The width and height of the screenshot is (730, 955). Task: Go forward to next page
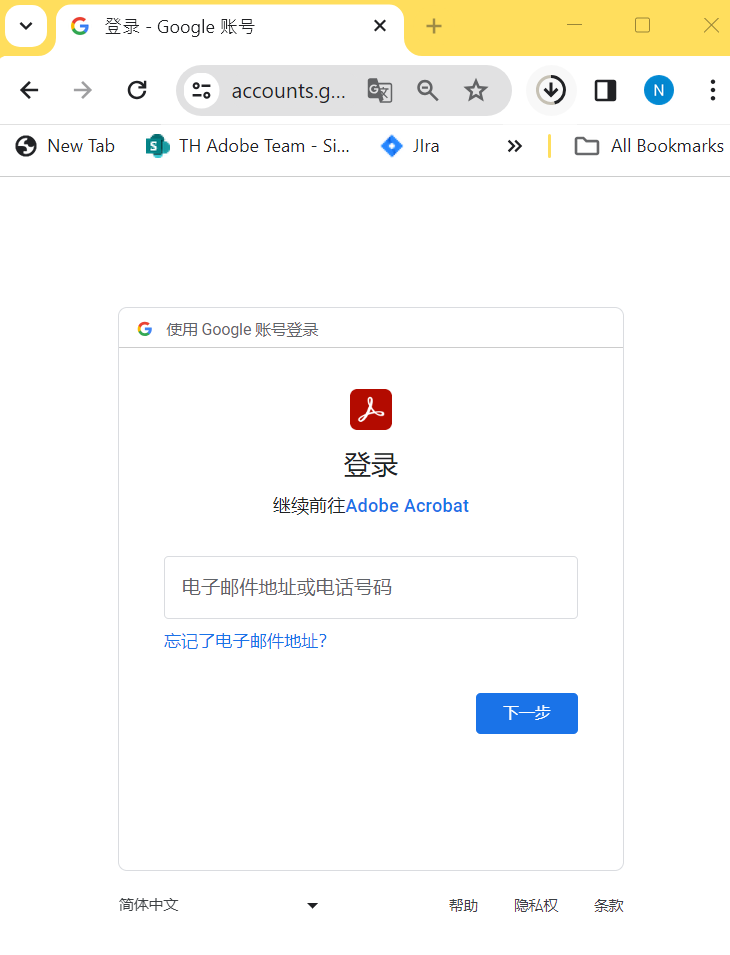pos(83,91)
